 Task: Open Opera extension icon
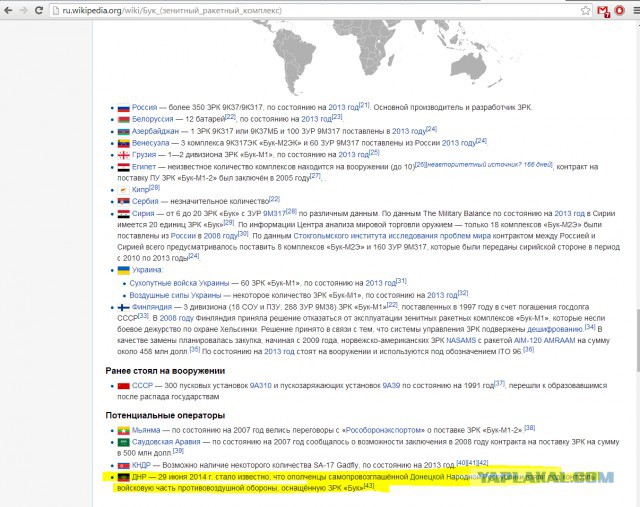tap(620, 11)
